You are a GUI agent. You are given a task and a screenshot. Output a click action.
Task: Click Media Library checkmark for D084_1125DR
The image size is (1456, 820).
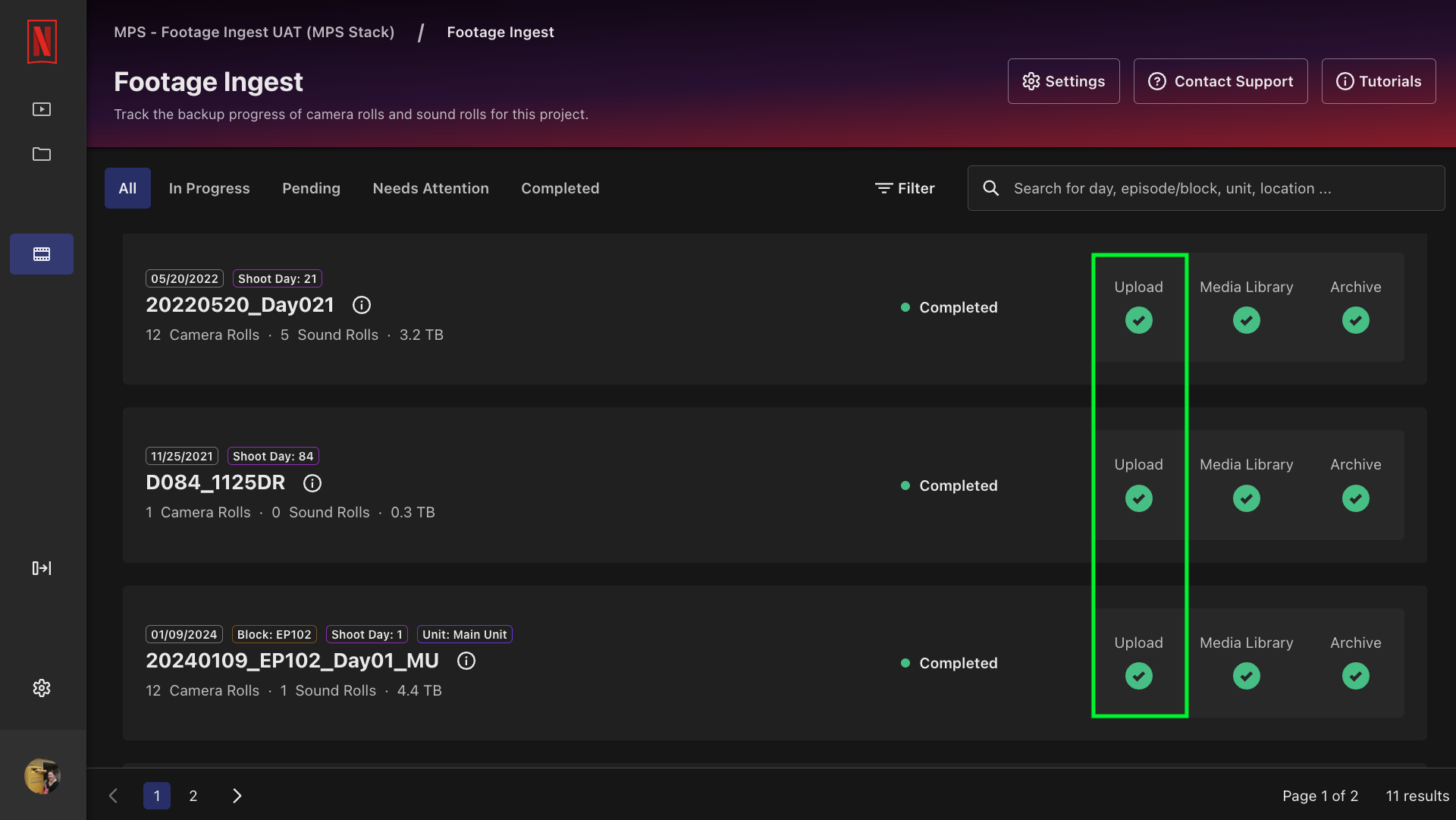point(1247,498)
